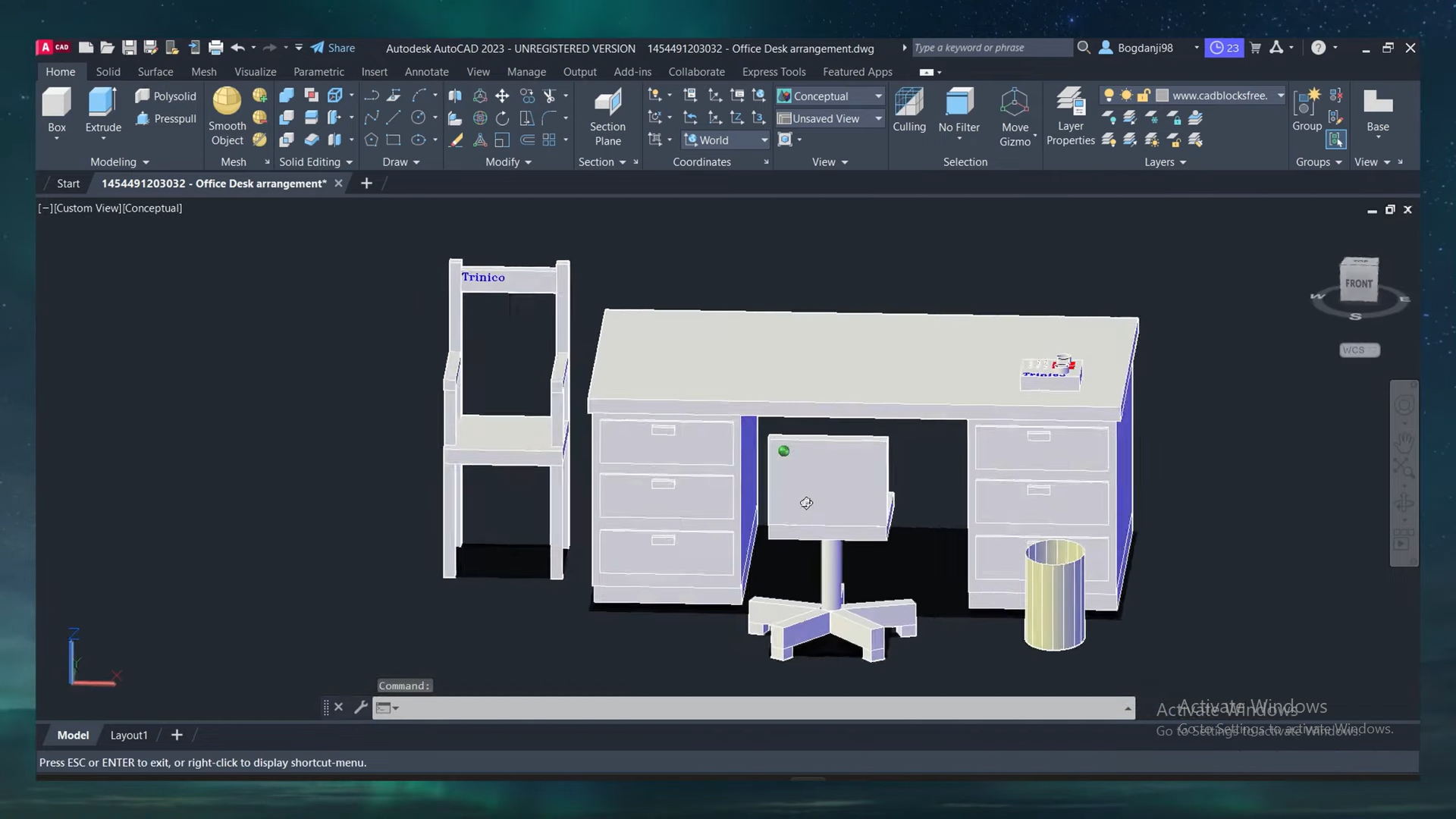The width and height of the screenshot is (1456, 819).
Task: Select the Move tool in Modify panel
Action: (x=502, y=96)
